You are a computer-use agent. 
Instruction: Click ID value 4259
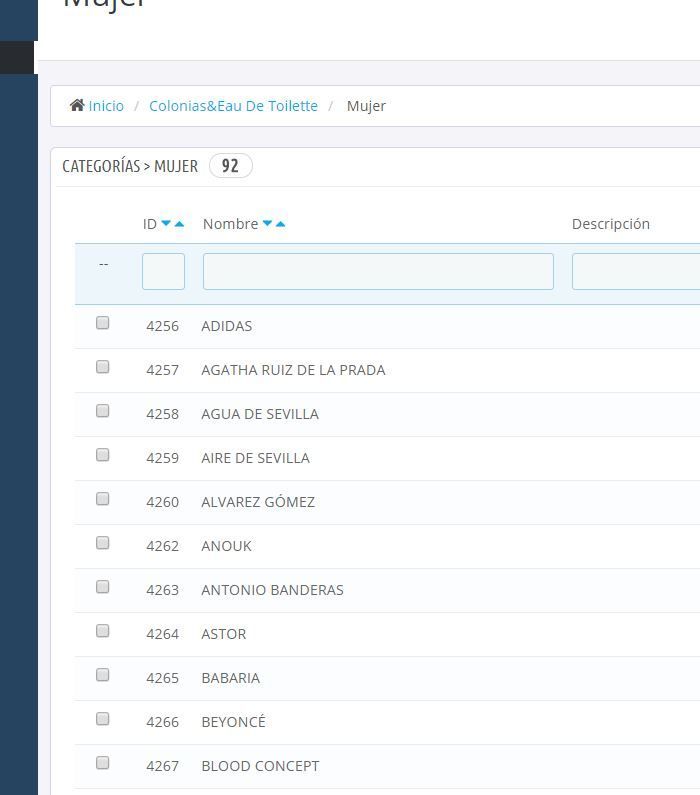pos(162,458)
